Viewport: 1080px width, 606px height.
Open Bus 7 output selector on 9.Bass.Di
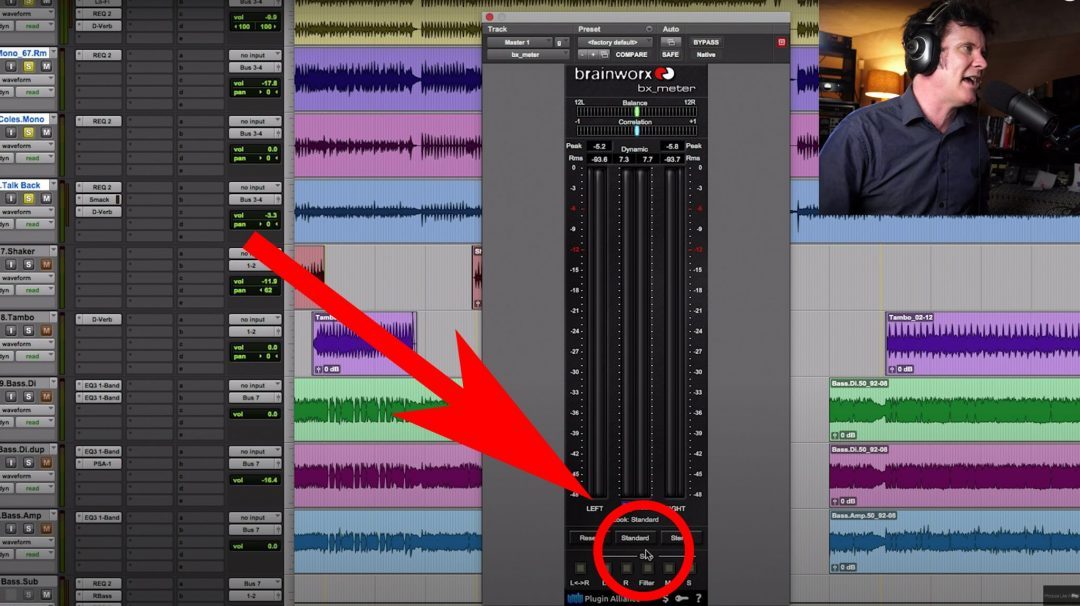click(255, 398)
